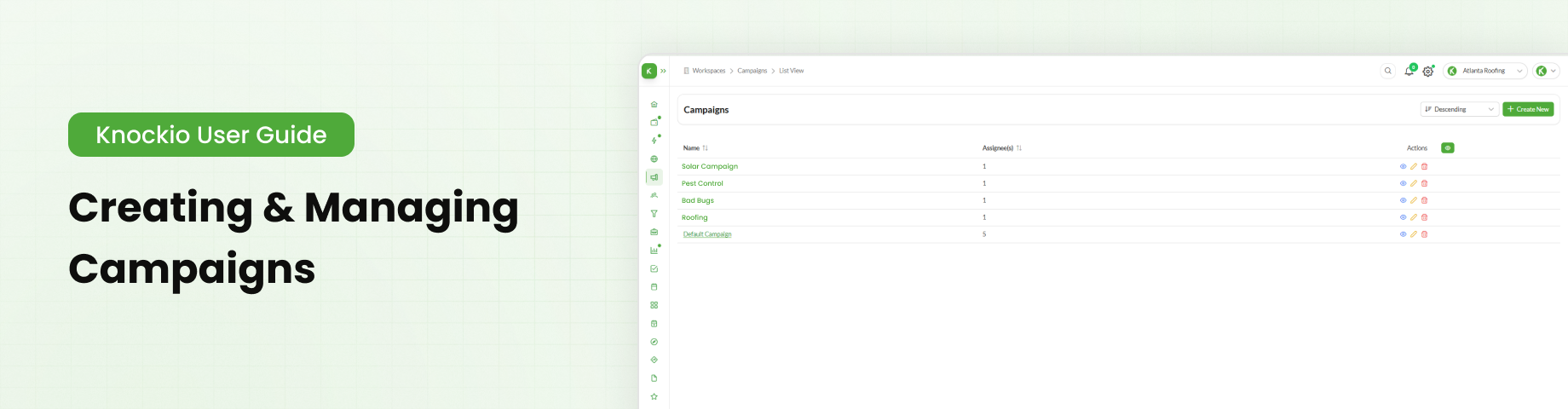Click the Knockio K logo
This screenshot has height=409, width=1568.
[x=649, y=71]
